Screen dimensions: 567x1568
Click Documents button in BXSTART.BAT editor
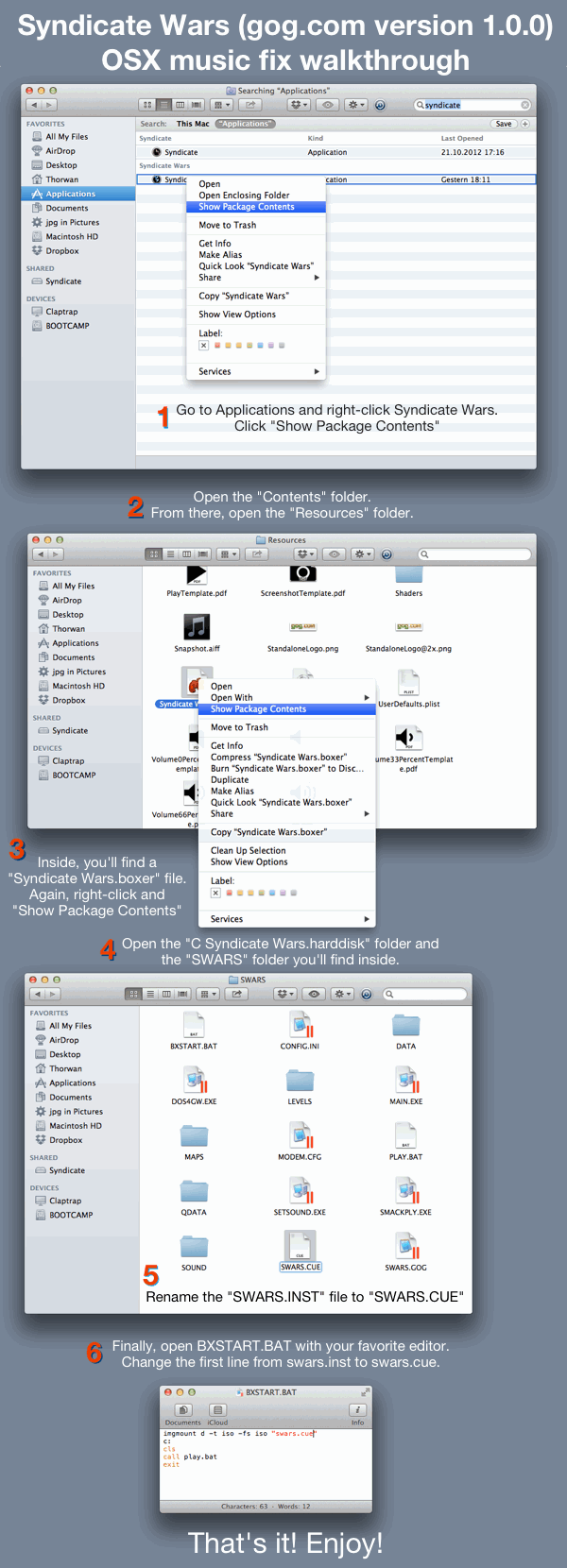[x=183, y=1410]
